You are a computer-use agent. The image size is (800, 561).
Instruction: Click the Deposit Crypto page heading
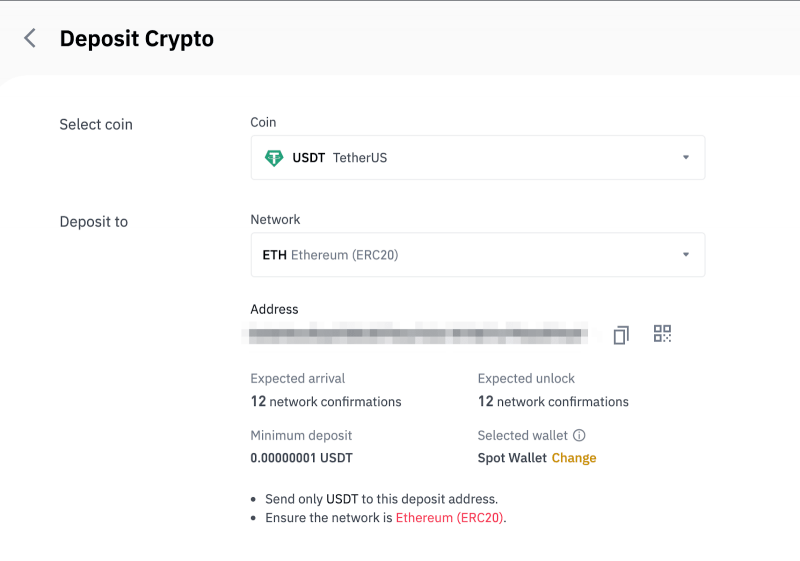[137, 39]
